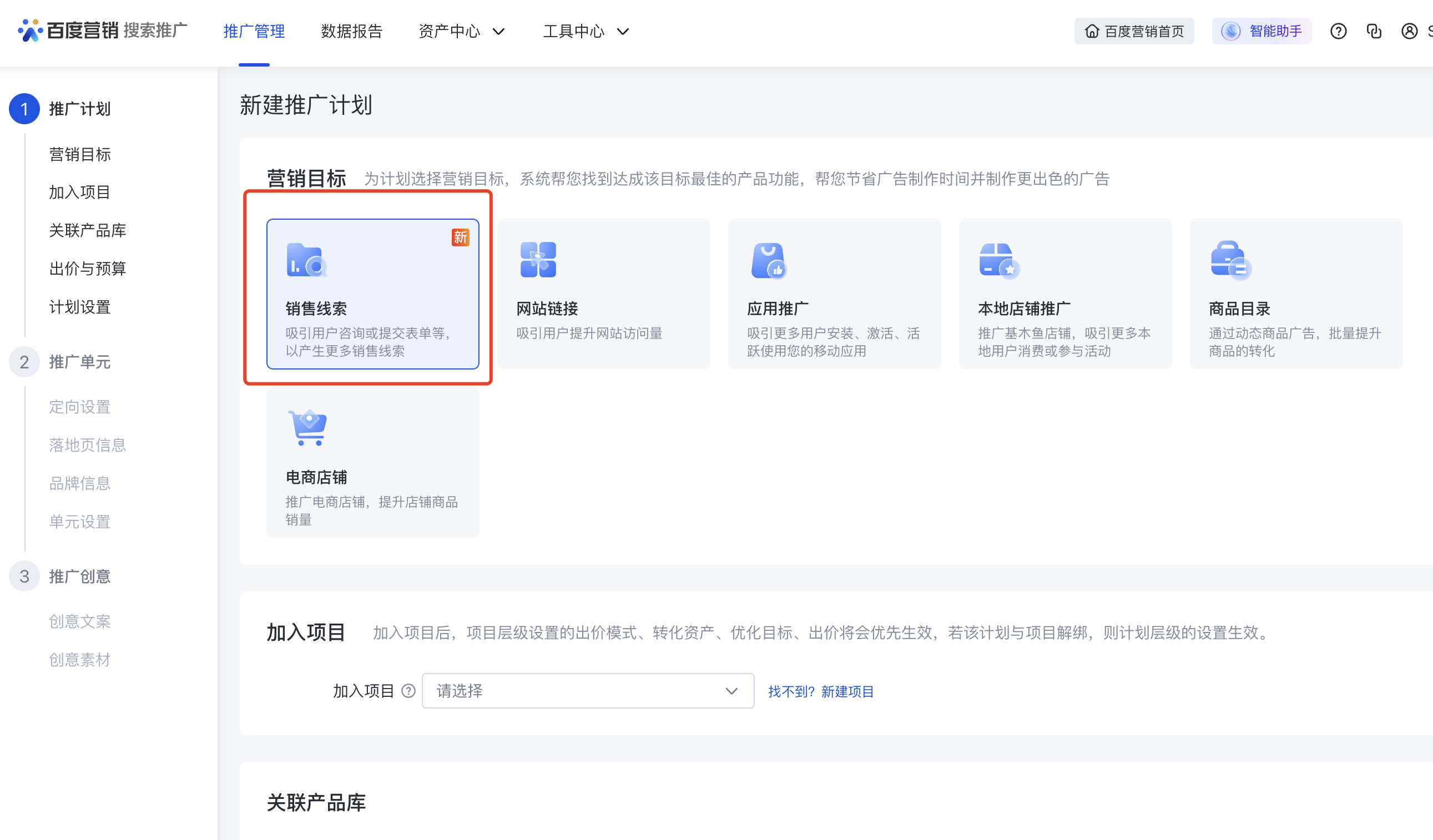The height and width of the screenshot is (840, 1433).
Task: Open 定向设置 in sidebar
Action: pyautogui.click(x=79, y=407)
